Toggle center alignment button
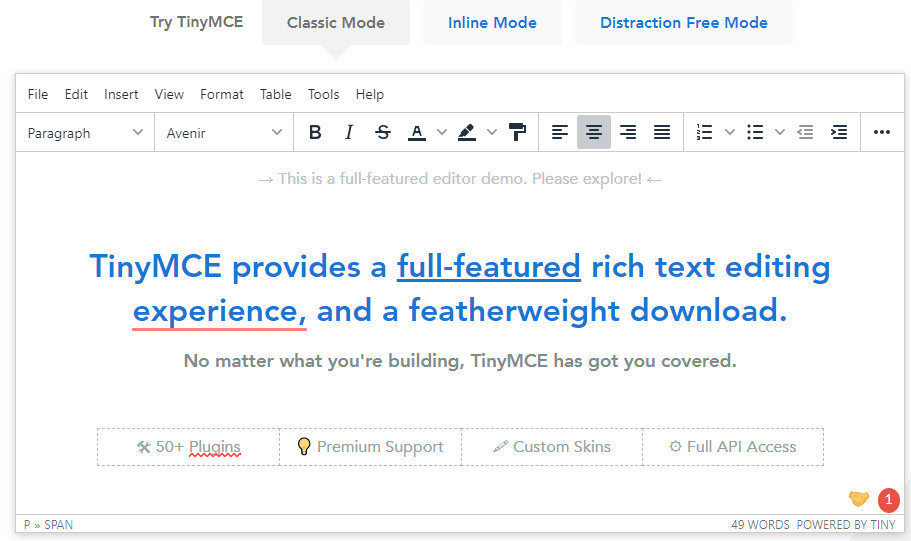The image size is (911, 541). point(594,132)
